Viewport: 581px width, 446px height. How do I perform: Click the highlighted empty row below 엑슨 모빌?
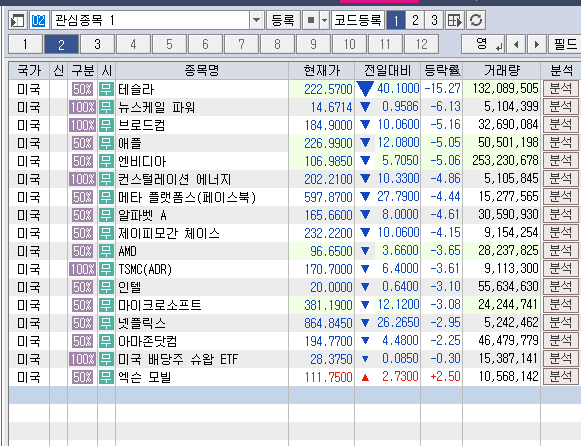pos(295,395)
